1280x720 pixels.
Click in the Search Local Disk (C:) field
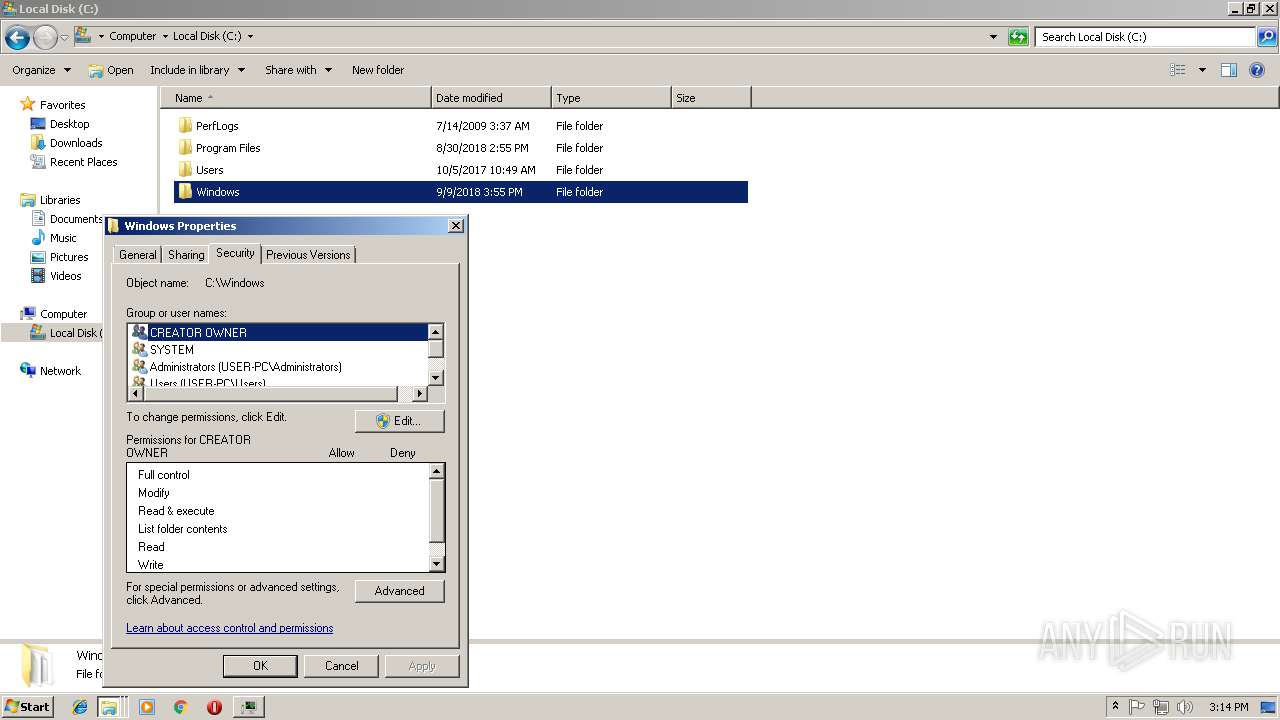coord(1145,37)
